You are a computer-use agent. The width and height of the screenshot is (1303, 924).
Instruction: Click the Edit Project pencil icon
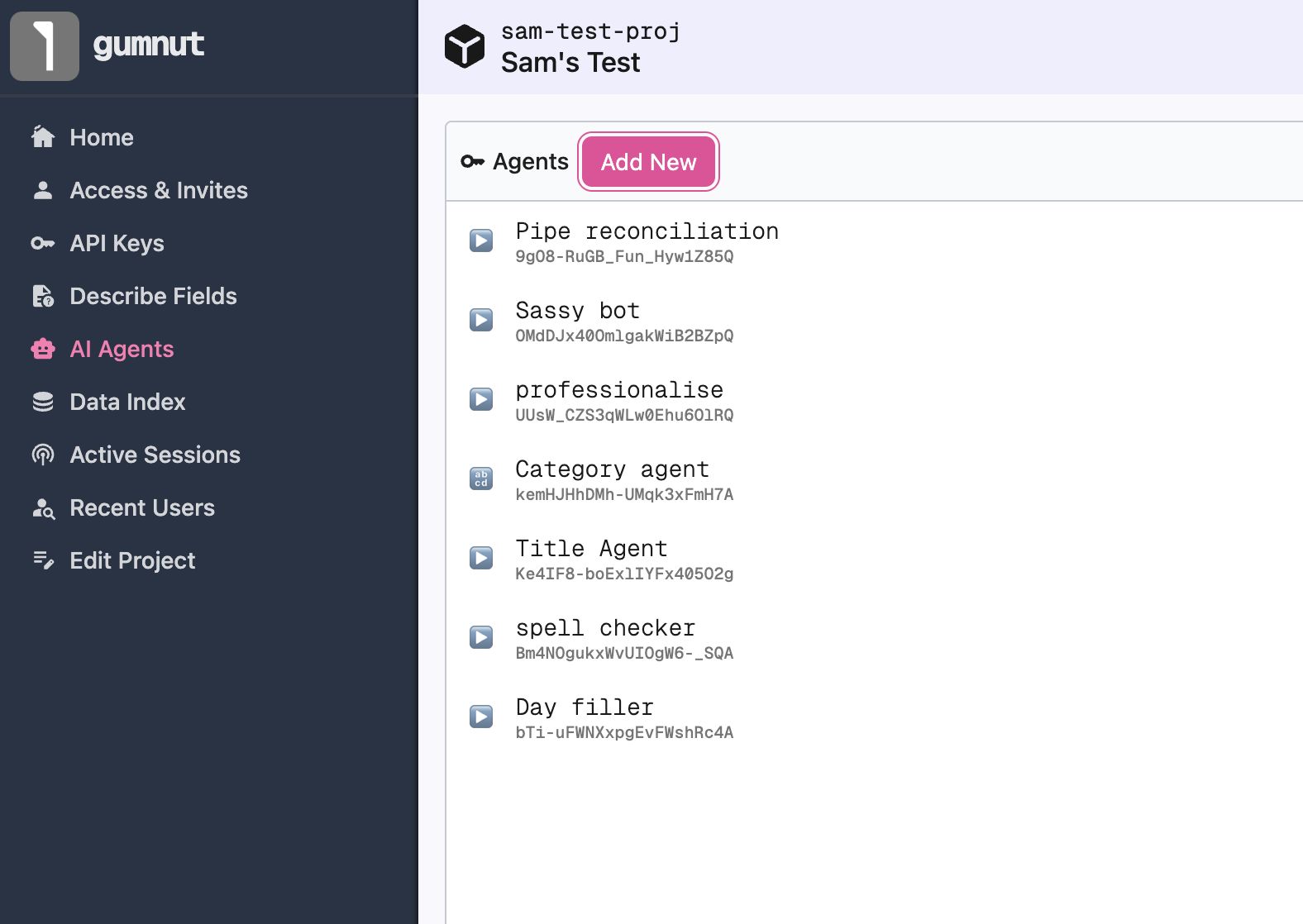click(x=43, y=560)
